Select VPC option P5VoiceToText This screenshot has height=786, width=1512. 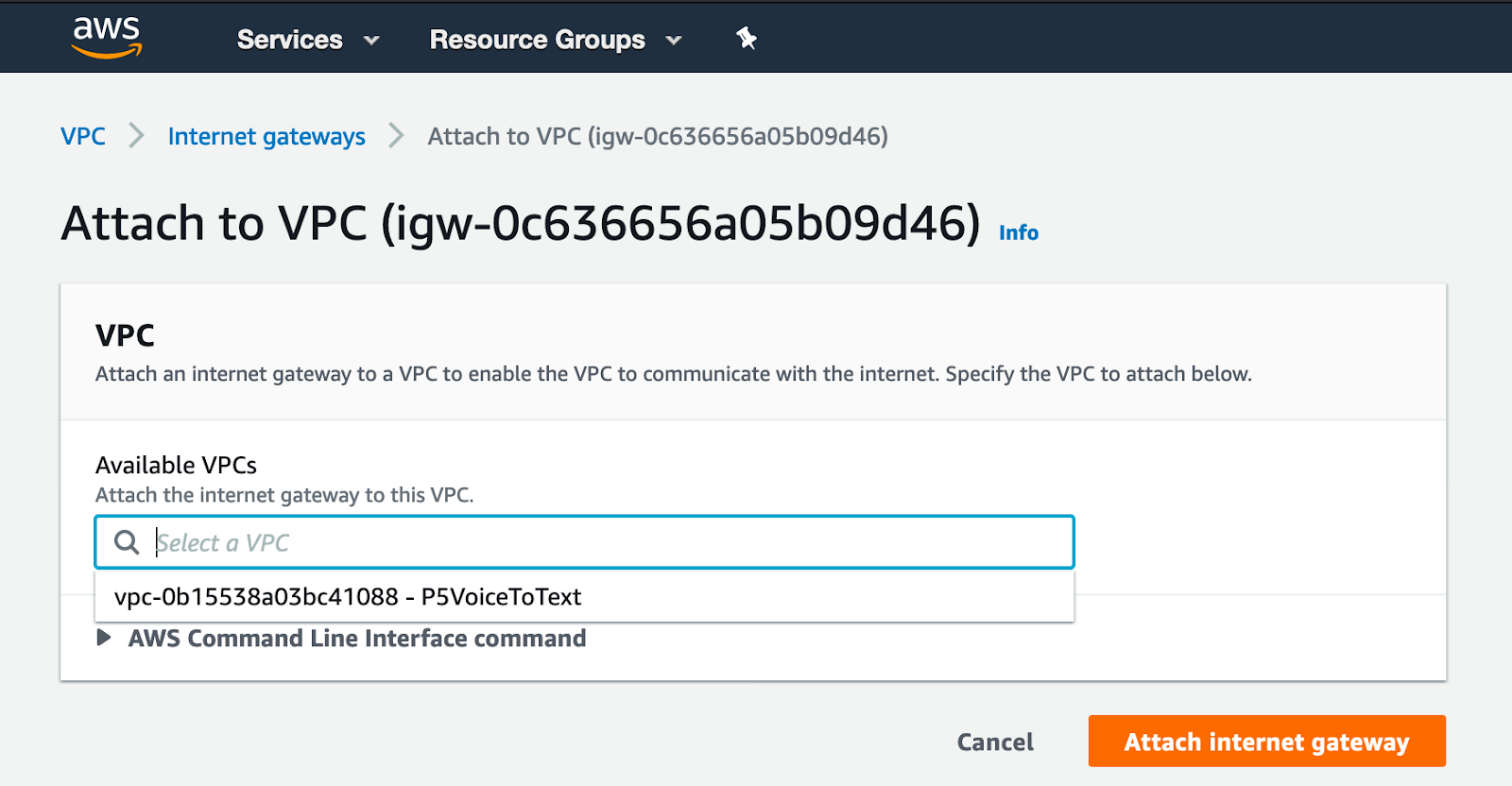point(348,597)
